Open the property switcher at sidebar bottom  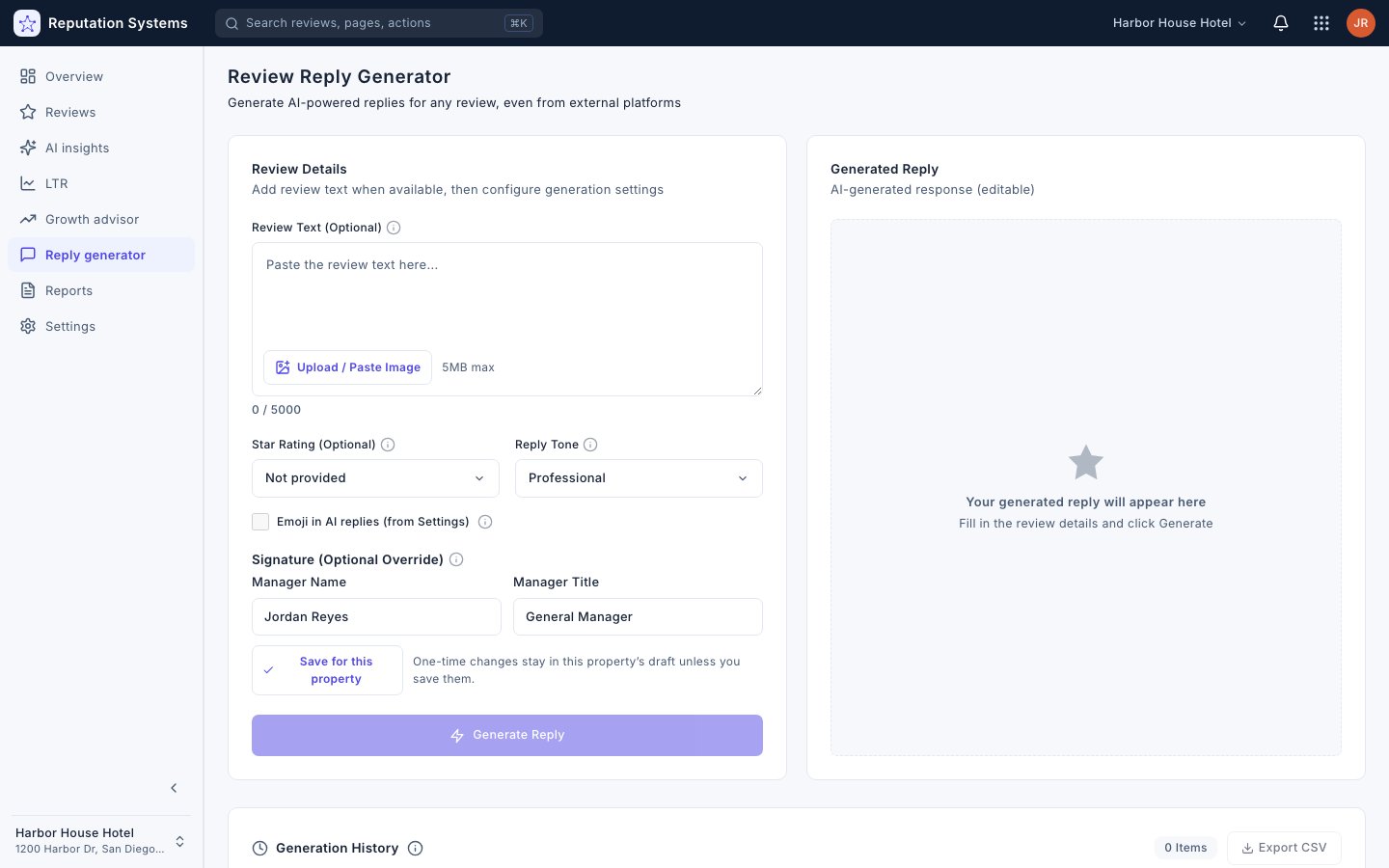[100, 841]
